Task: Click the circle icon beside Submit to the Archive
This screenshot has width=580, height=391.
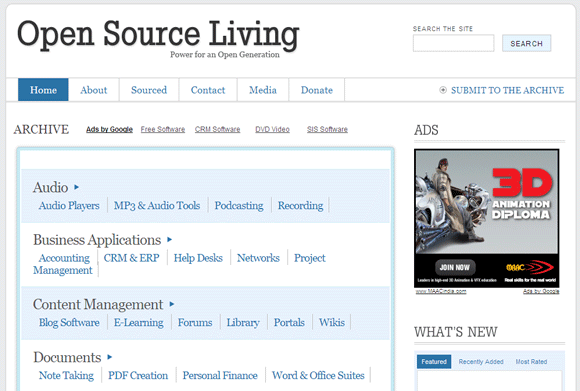Action: click(443, 90)
